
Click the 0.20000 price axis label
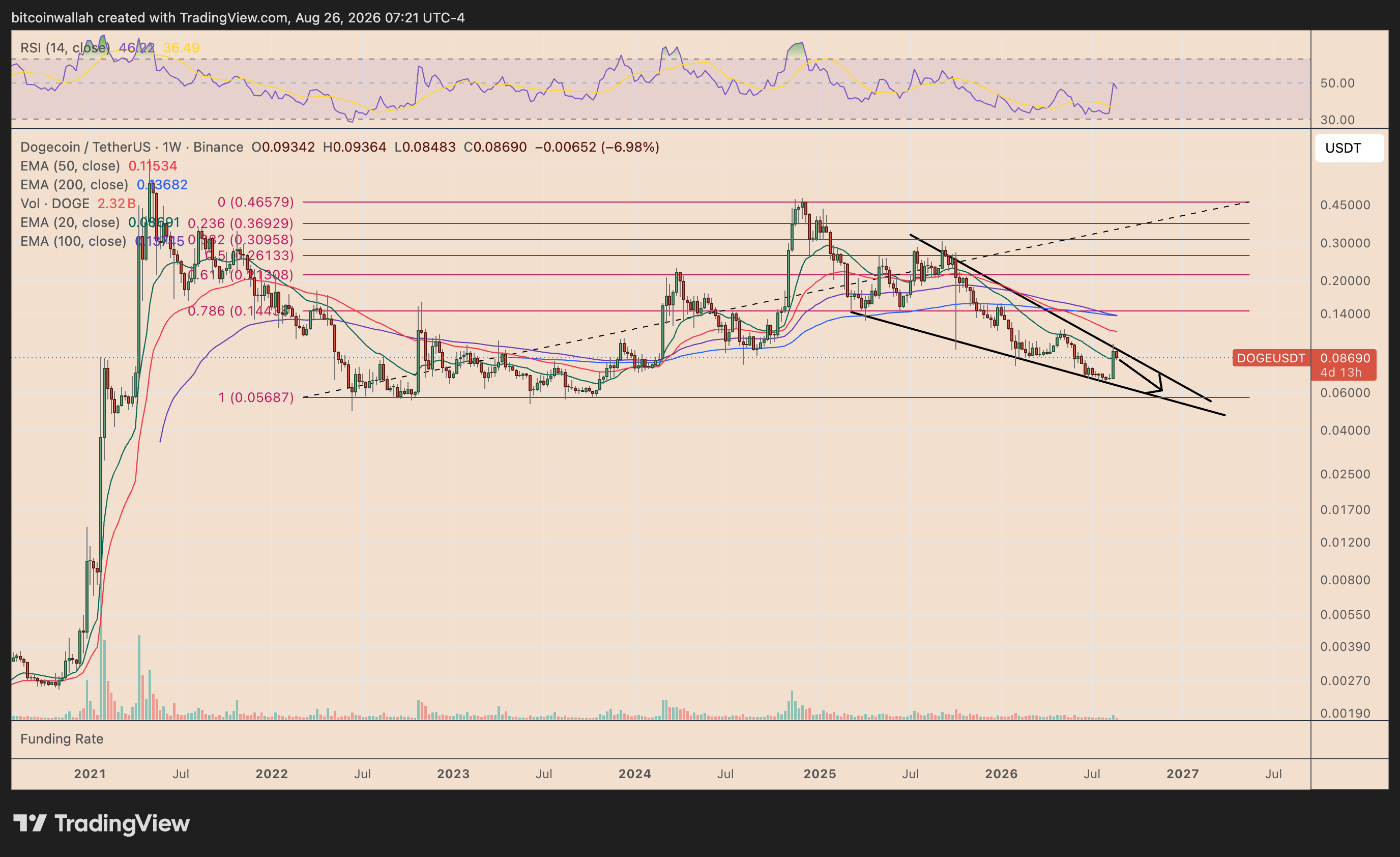1346,281
